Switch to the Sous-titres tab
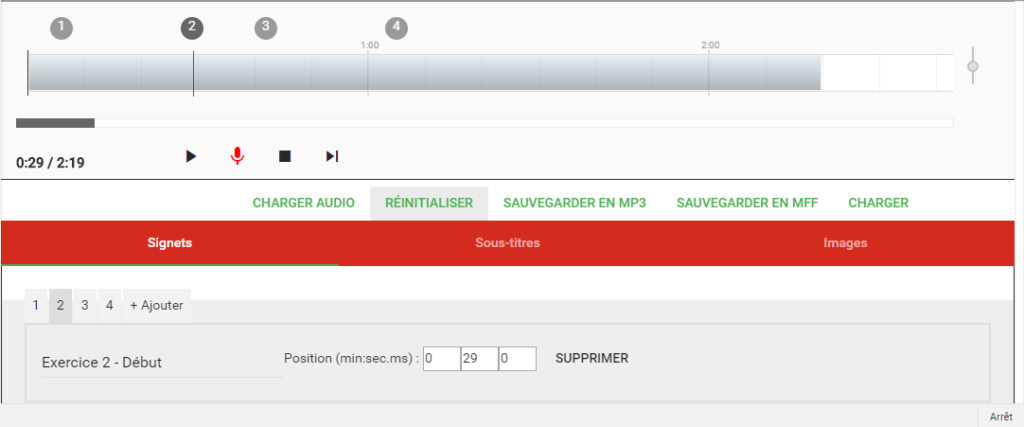 pyautogui.click(x=508, y=243)
